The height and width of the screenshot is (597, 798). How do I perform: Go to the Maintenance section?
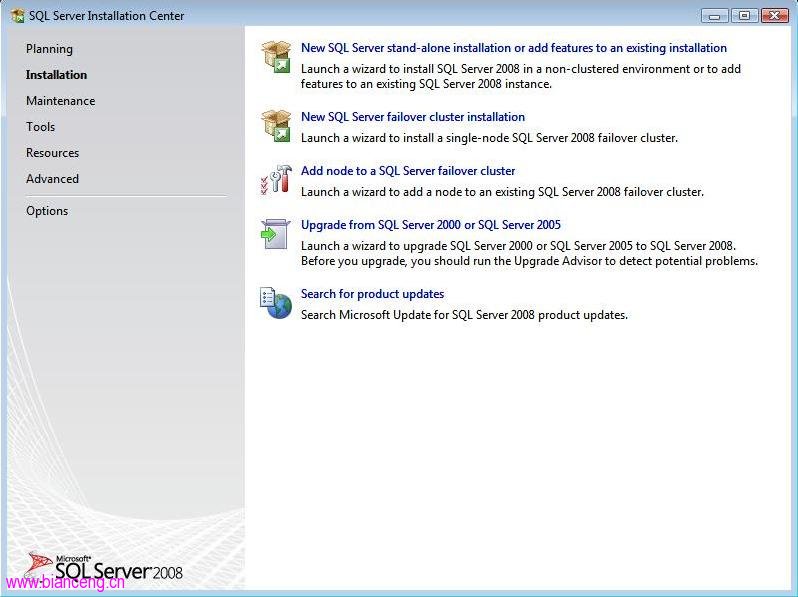(x=61, y=101)
